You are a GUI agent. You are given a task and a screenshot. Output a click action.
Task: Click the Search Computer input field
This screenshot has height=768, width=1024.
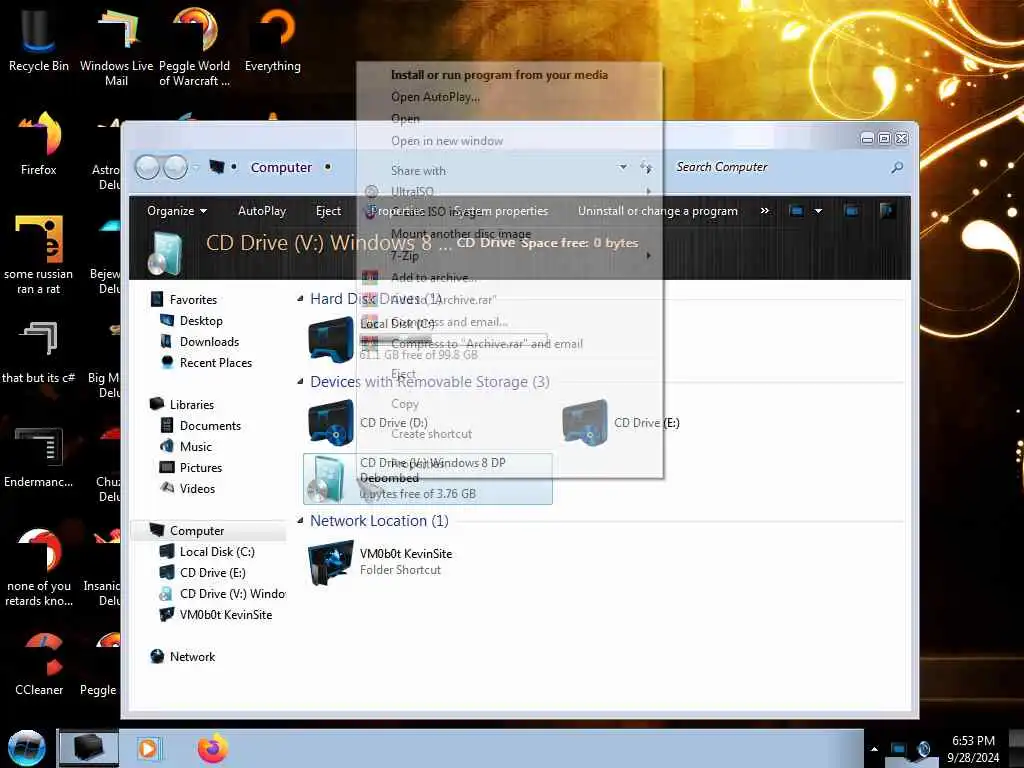click(x=780, y=167)
